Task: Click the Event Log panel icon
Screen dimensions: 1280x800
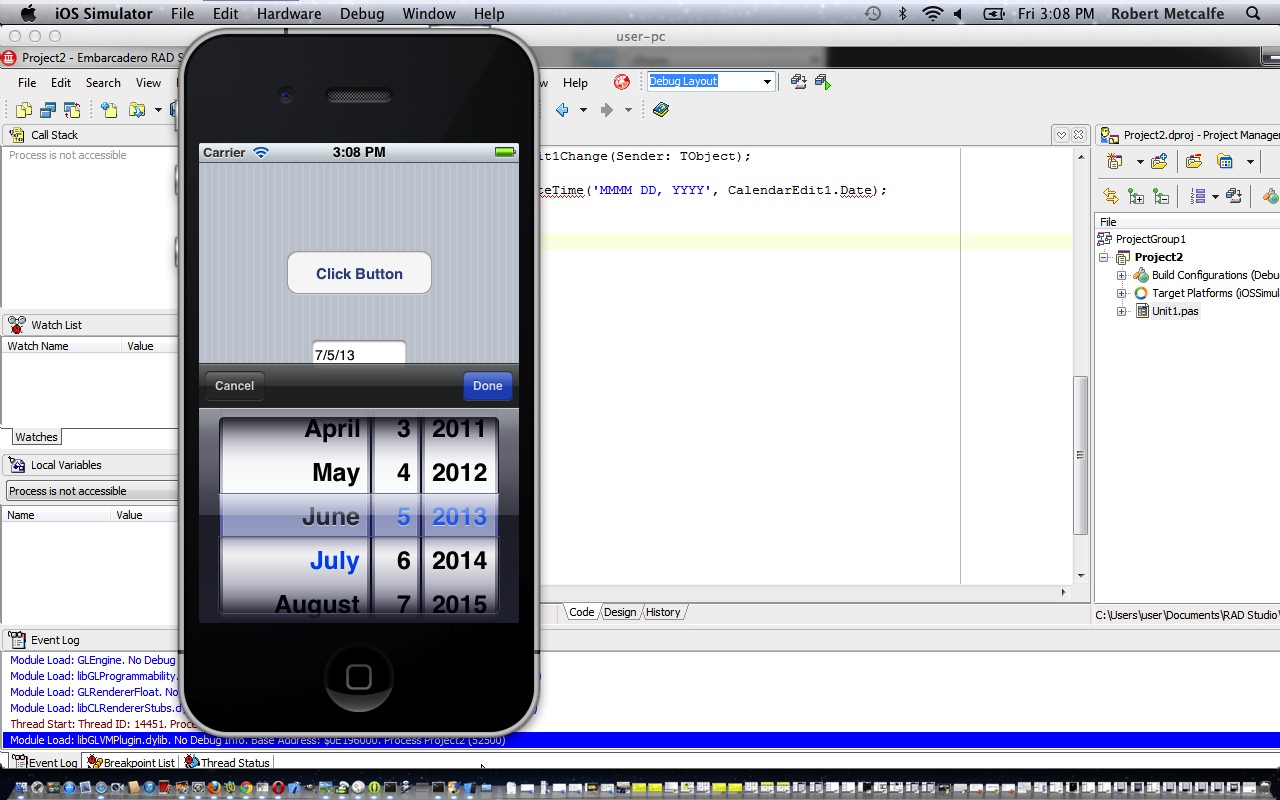Action: click(17, 640)
